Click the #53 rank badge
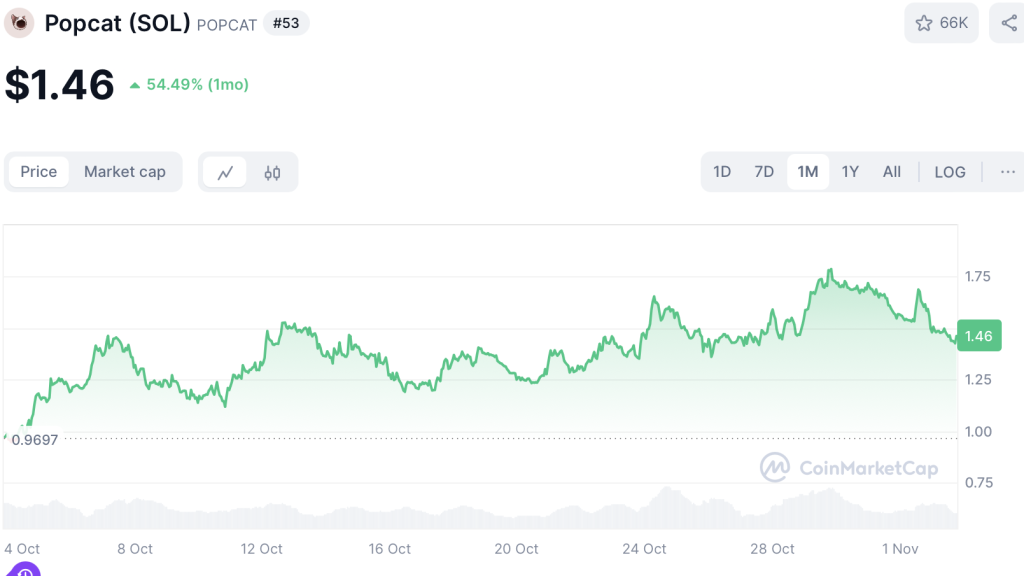 click(x=286, y=24)
